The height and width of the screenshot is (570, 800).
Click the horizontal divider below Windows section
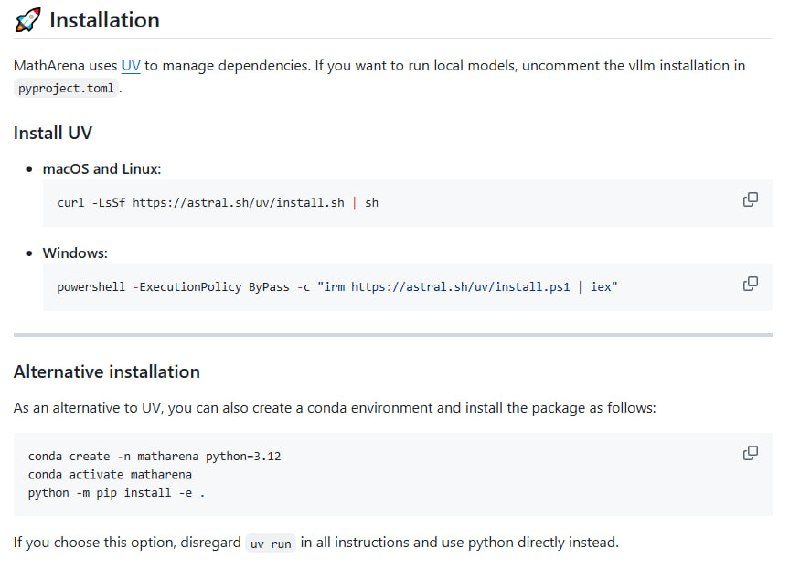pos(393,334)
